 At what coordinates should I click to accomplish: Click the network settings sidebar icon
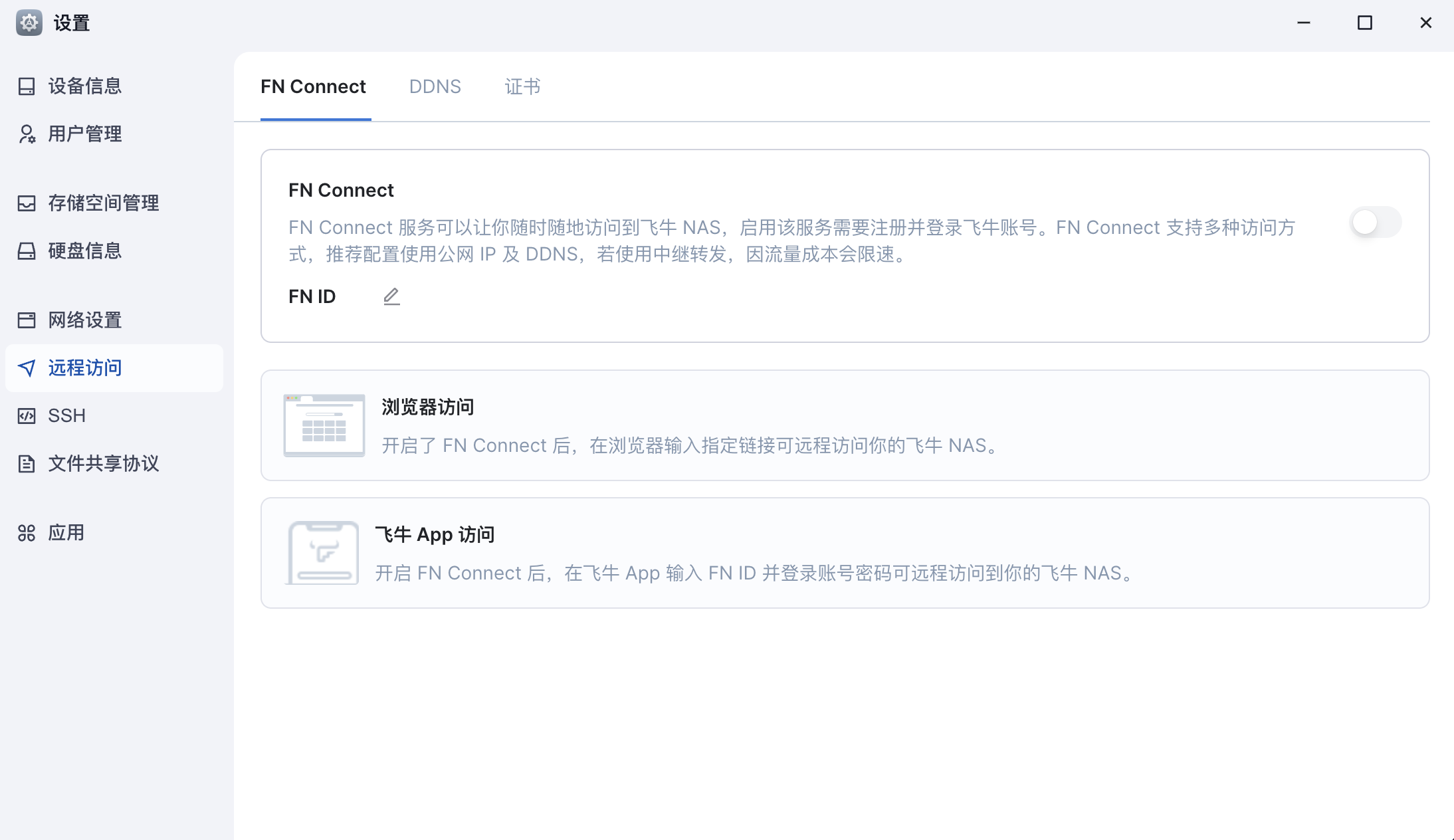[27, 320]
